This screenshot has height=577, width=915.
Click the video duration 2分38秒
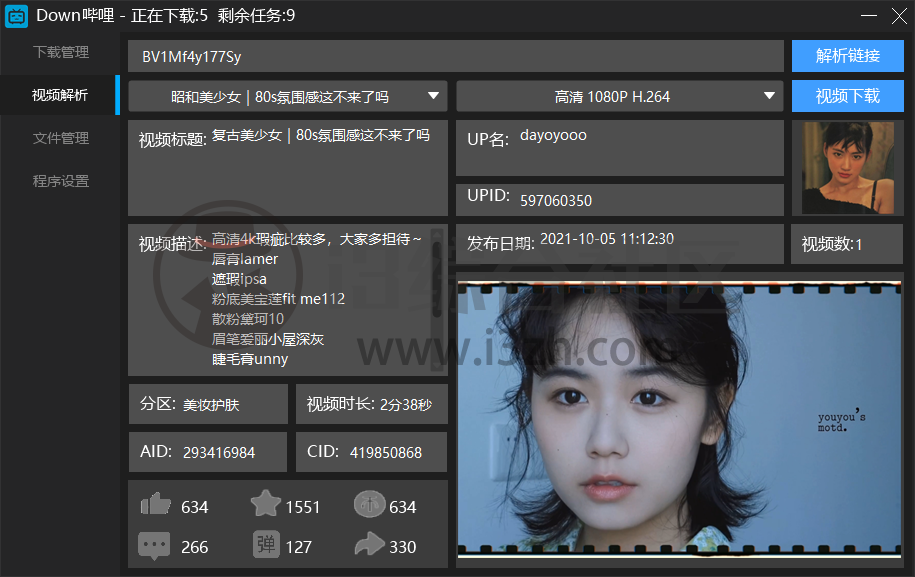coord(406,405)
